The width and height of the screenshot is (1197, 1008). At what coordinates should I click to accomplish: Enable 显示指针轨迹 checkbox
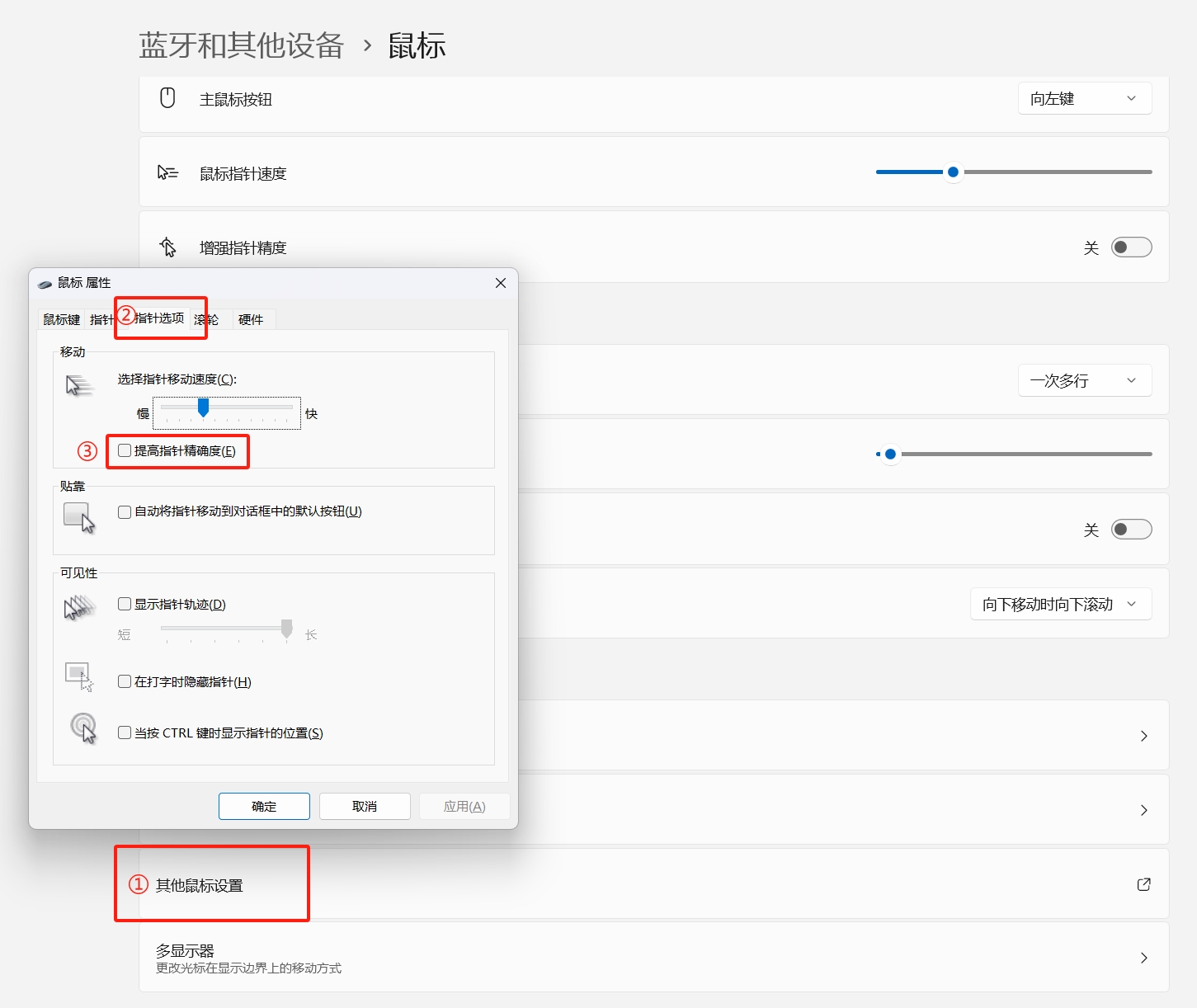coord(125,604)
